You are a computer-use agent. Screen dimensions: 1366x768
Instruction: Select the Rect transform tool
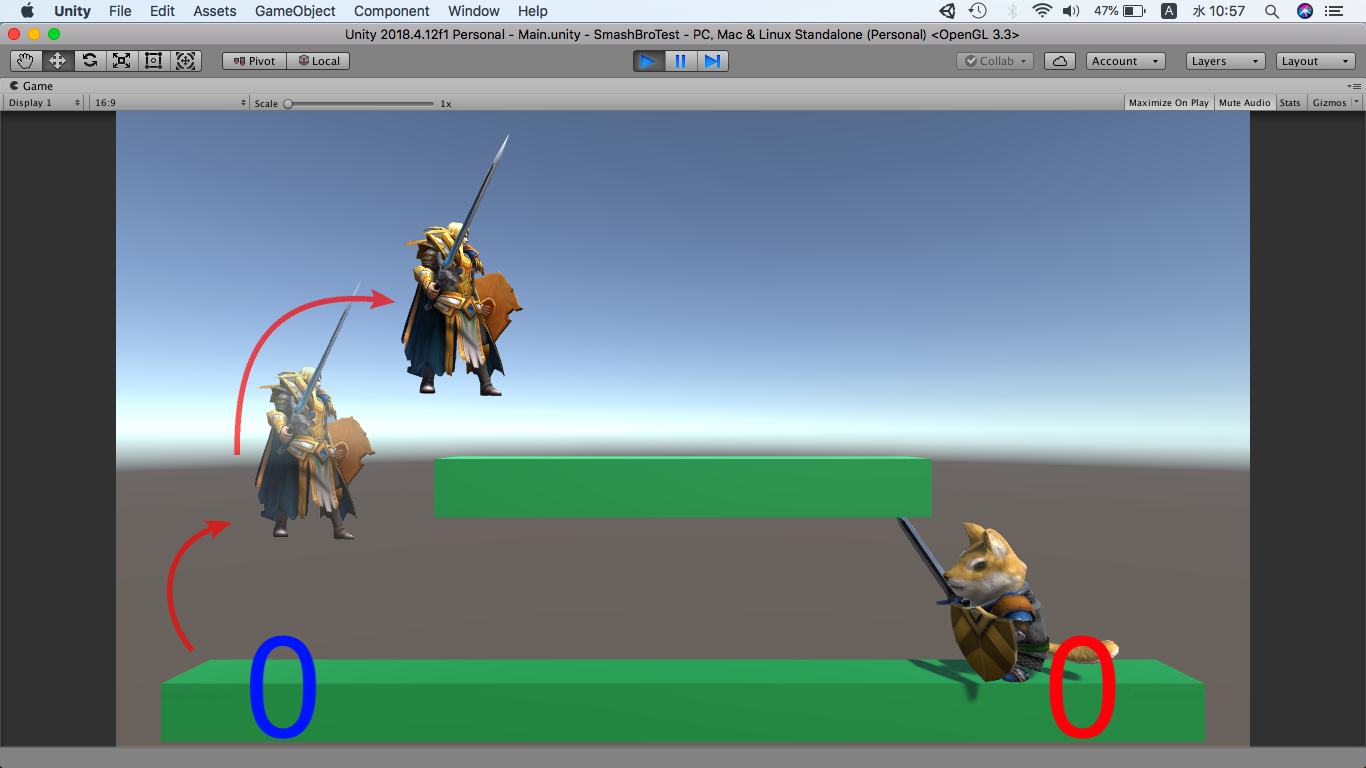[154, 61]
